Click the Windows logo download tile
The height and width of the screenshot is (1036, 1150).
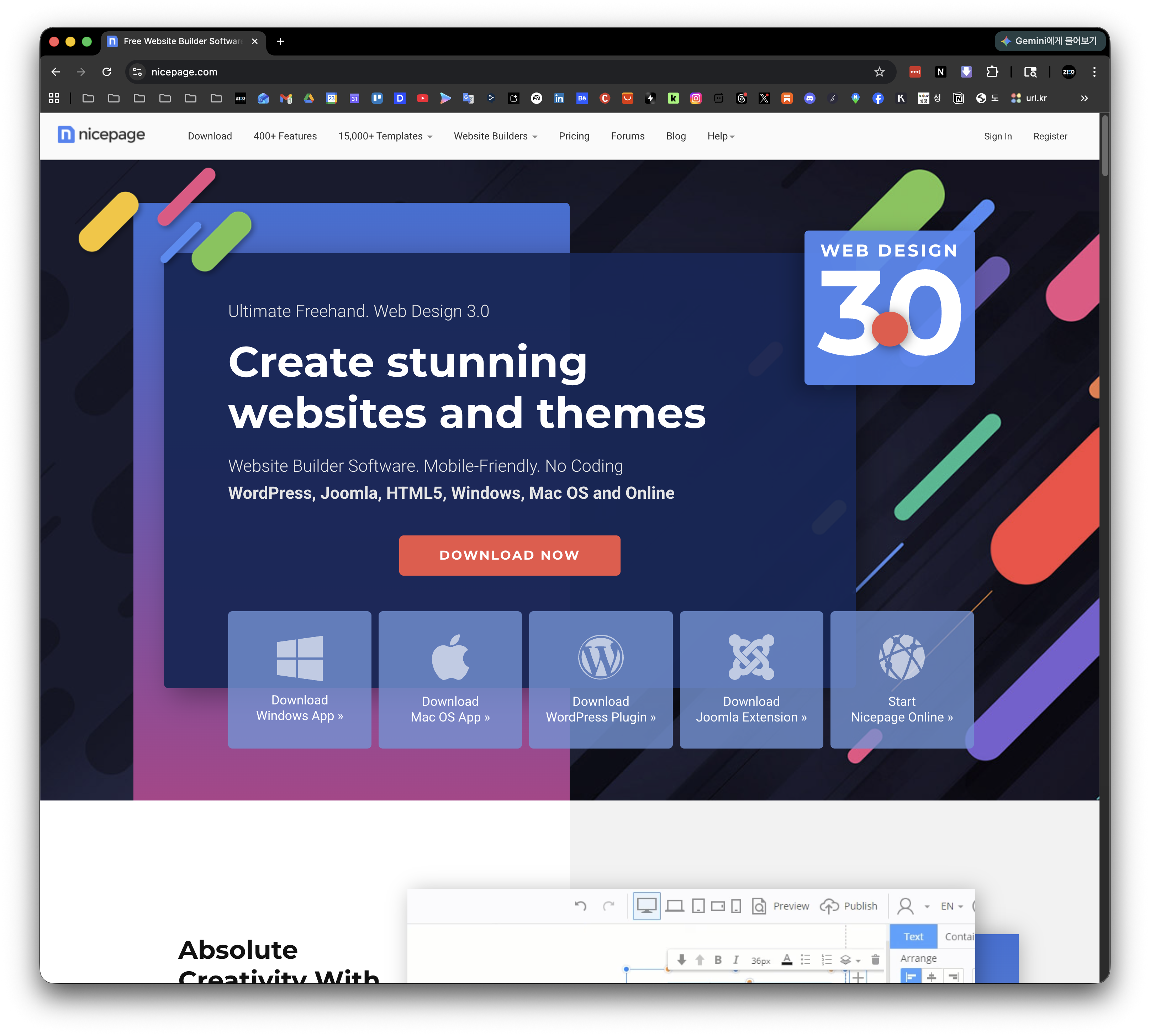pyautogui.click(x=300, y=680)
